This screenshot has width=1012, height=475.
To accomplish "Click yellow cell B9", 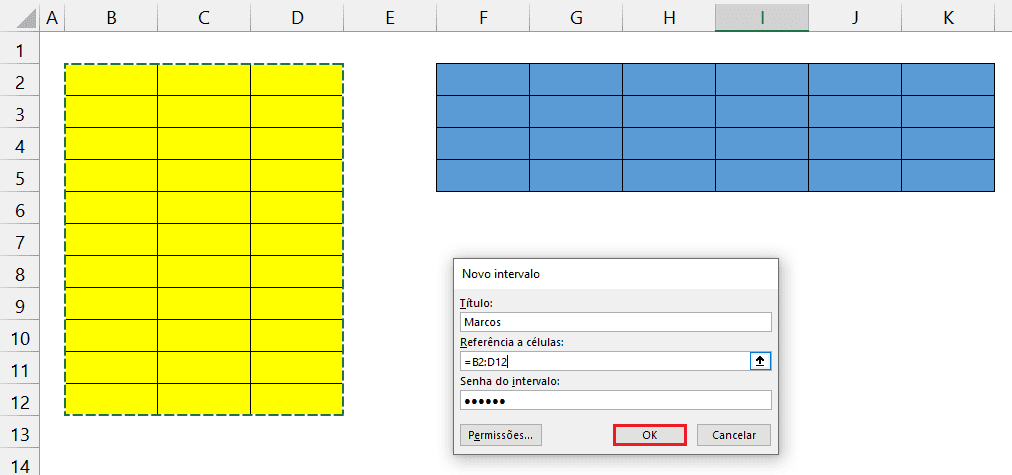I will [x=111, y=303].
